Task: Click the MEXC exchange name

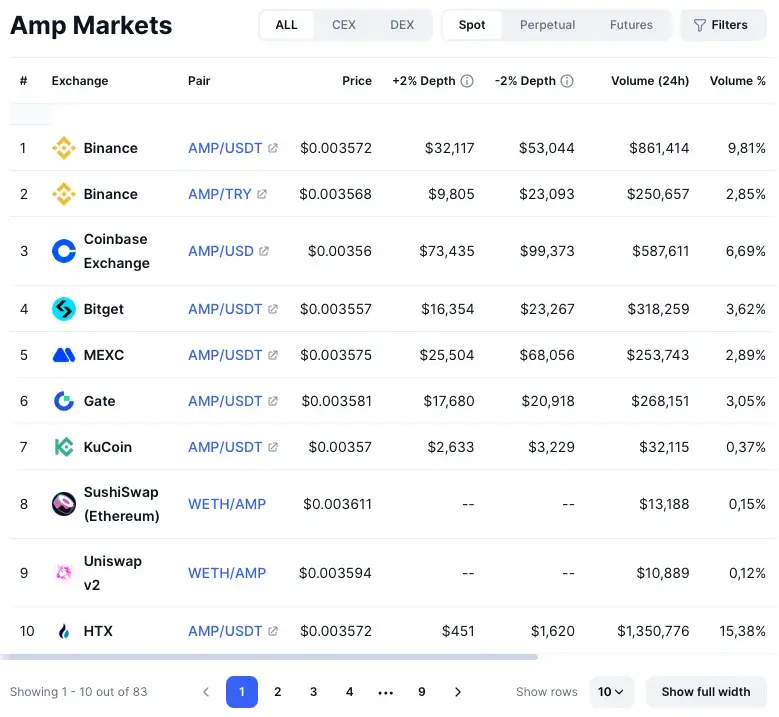Action: pos(104,355)
